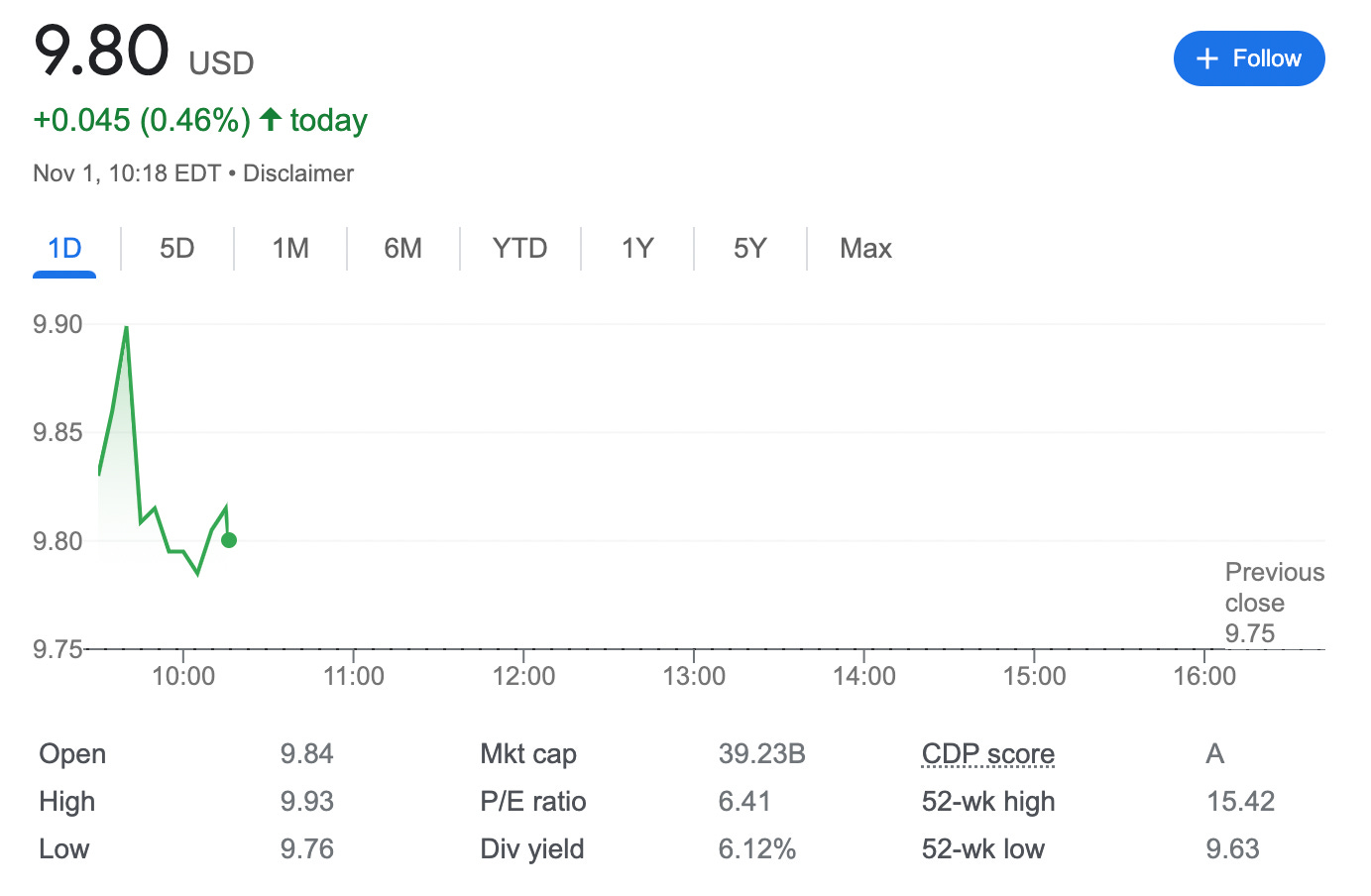Image resolution: width=1371 pixels, height=896 pixels.
Task: Click the Mkt cap label
Action: [x=528, y=754]
